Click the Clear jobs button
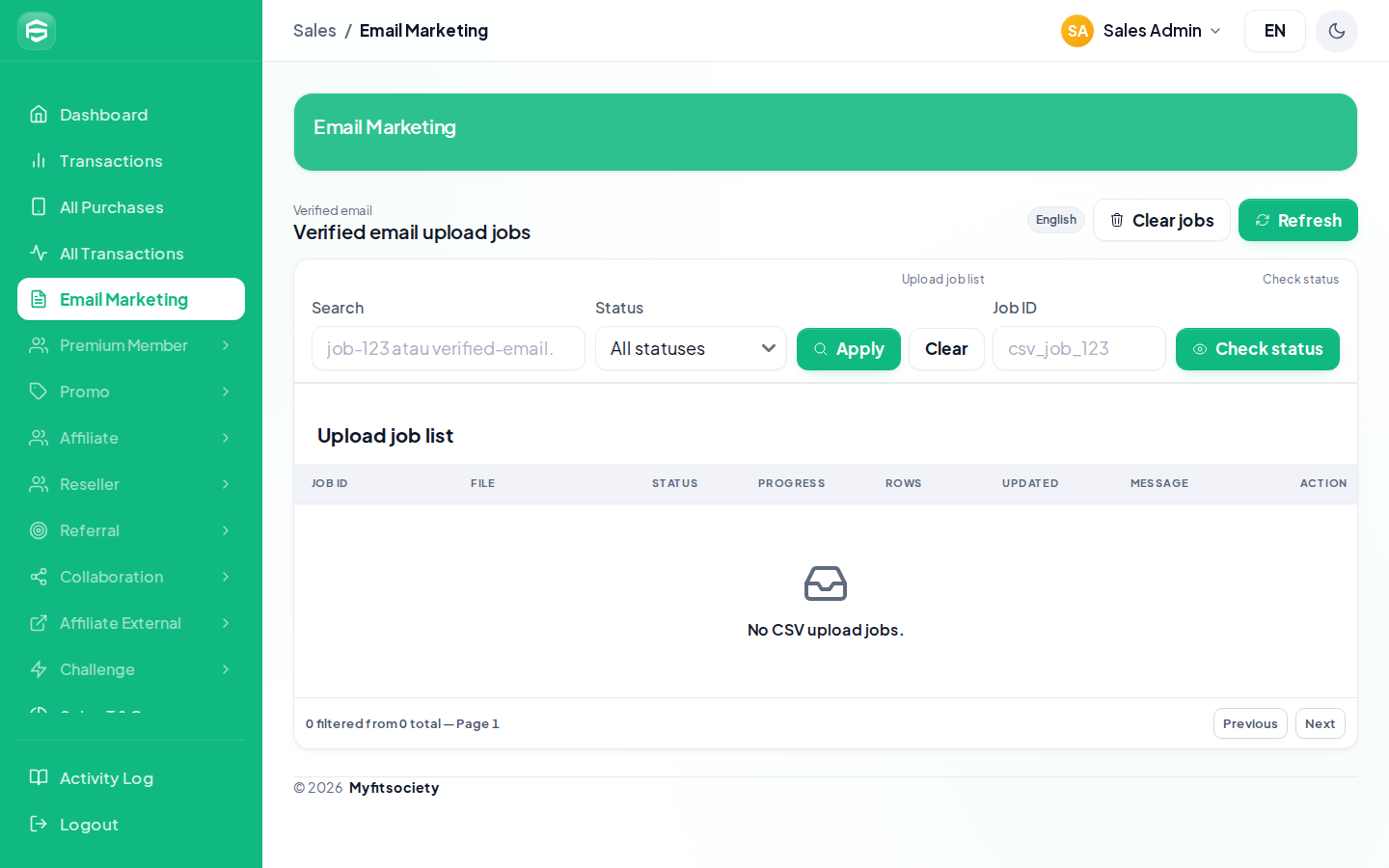Viewport: 1389px width, 868px height. [x=1161, y=220]
